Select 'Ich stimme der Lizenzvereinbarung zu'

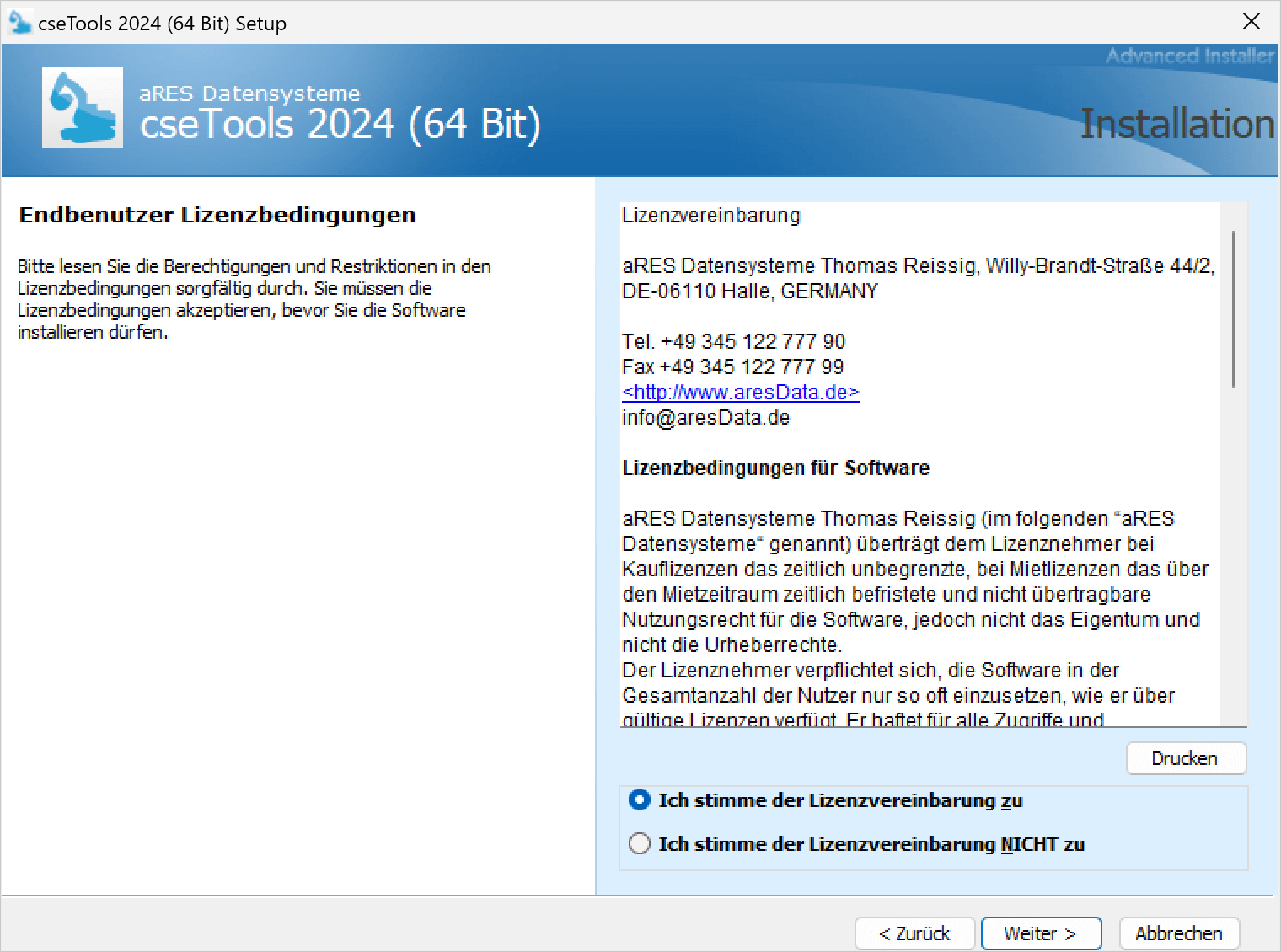640,800
